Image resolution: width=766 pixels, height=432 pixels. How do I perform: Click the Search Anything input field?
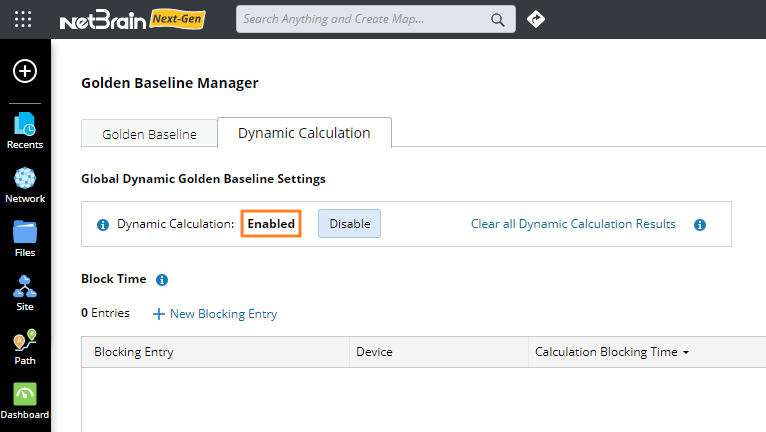[x=364, y=19]
